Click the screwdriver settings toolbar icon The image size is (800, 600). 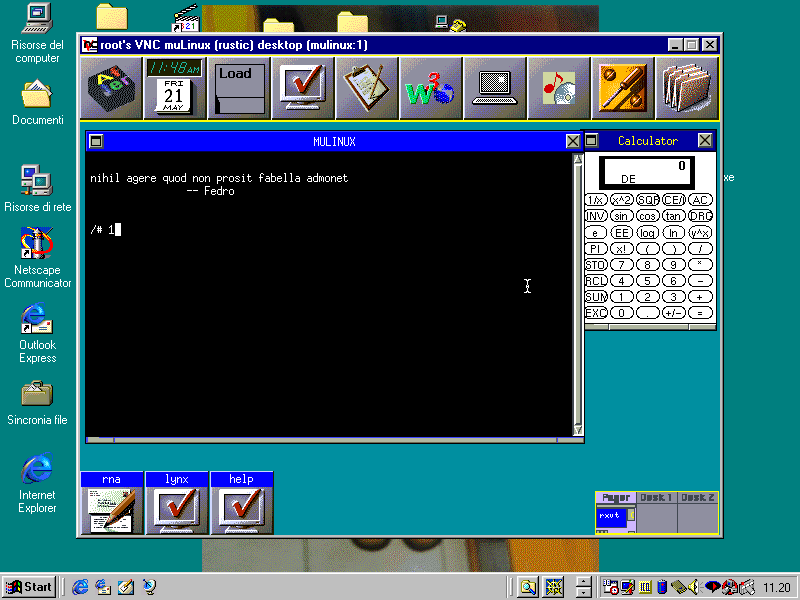(x=622, y=87)
